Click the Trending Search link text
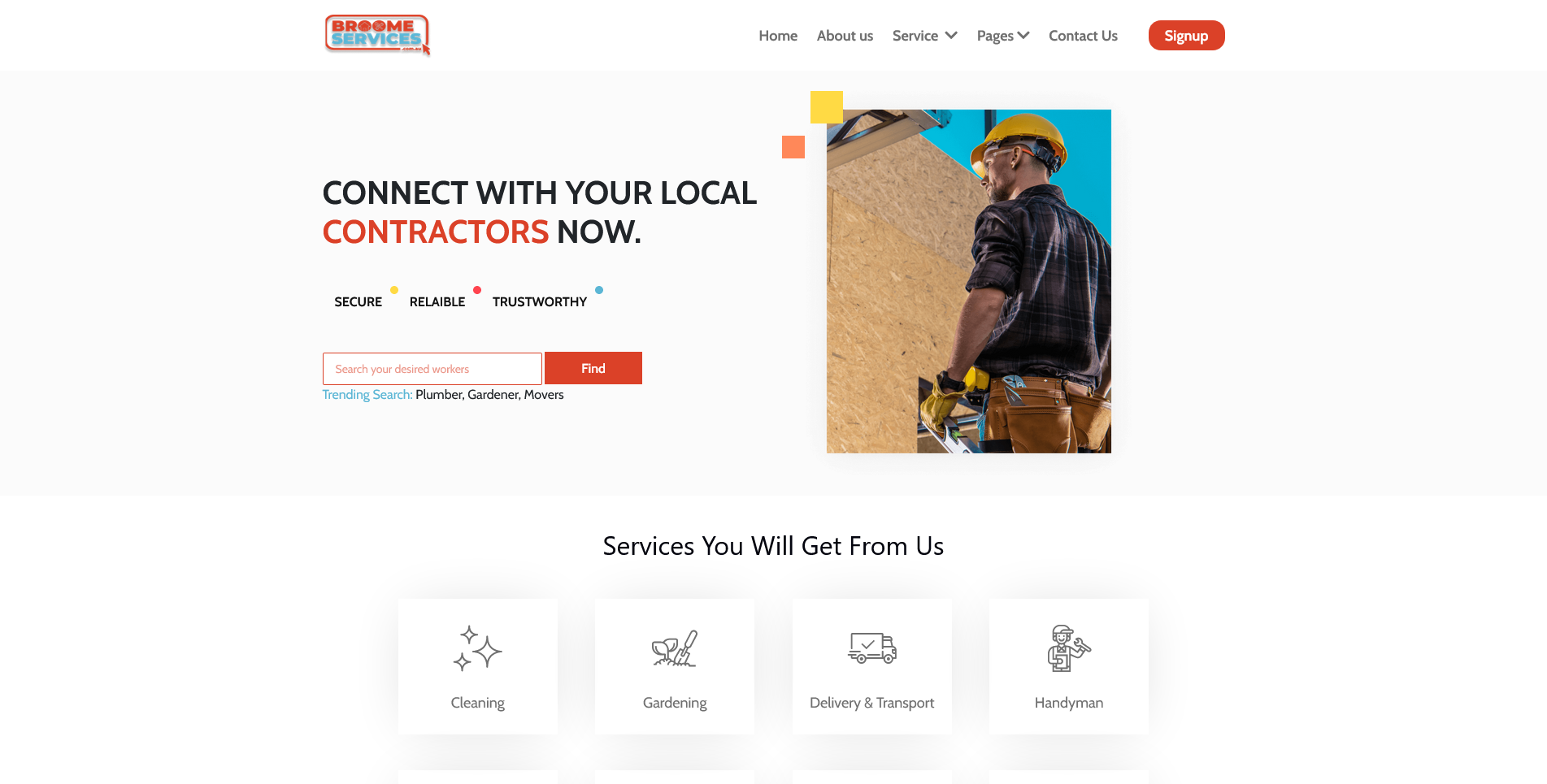 [367, 395]
